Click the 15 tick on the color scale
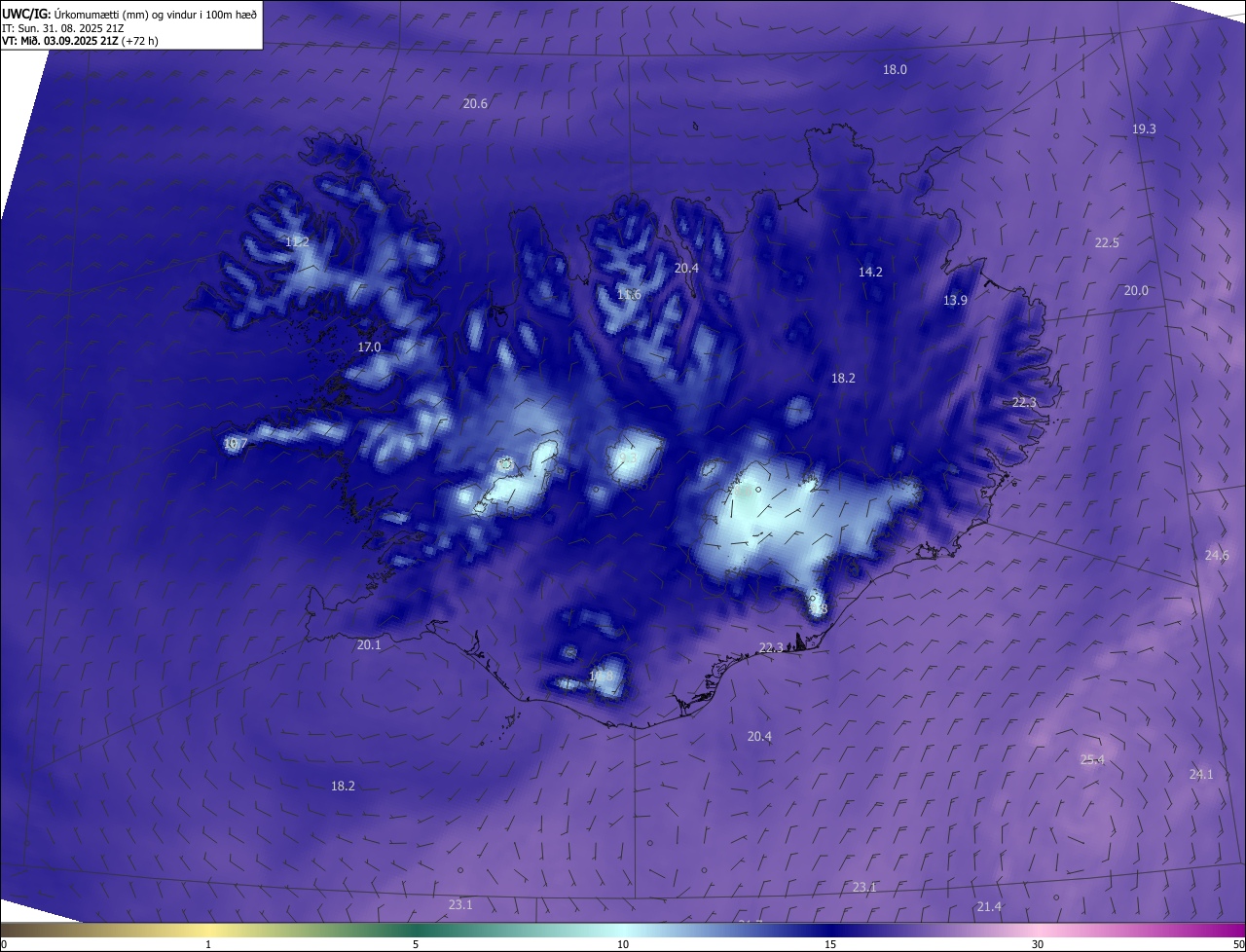The height and width of the screenshot is (952, 1246). (x=830, y=944)
